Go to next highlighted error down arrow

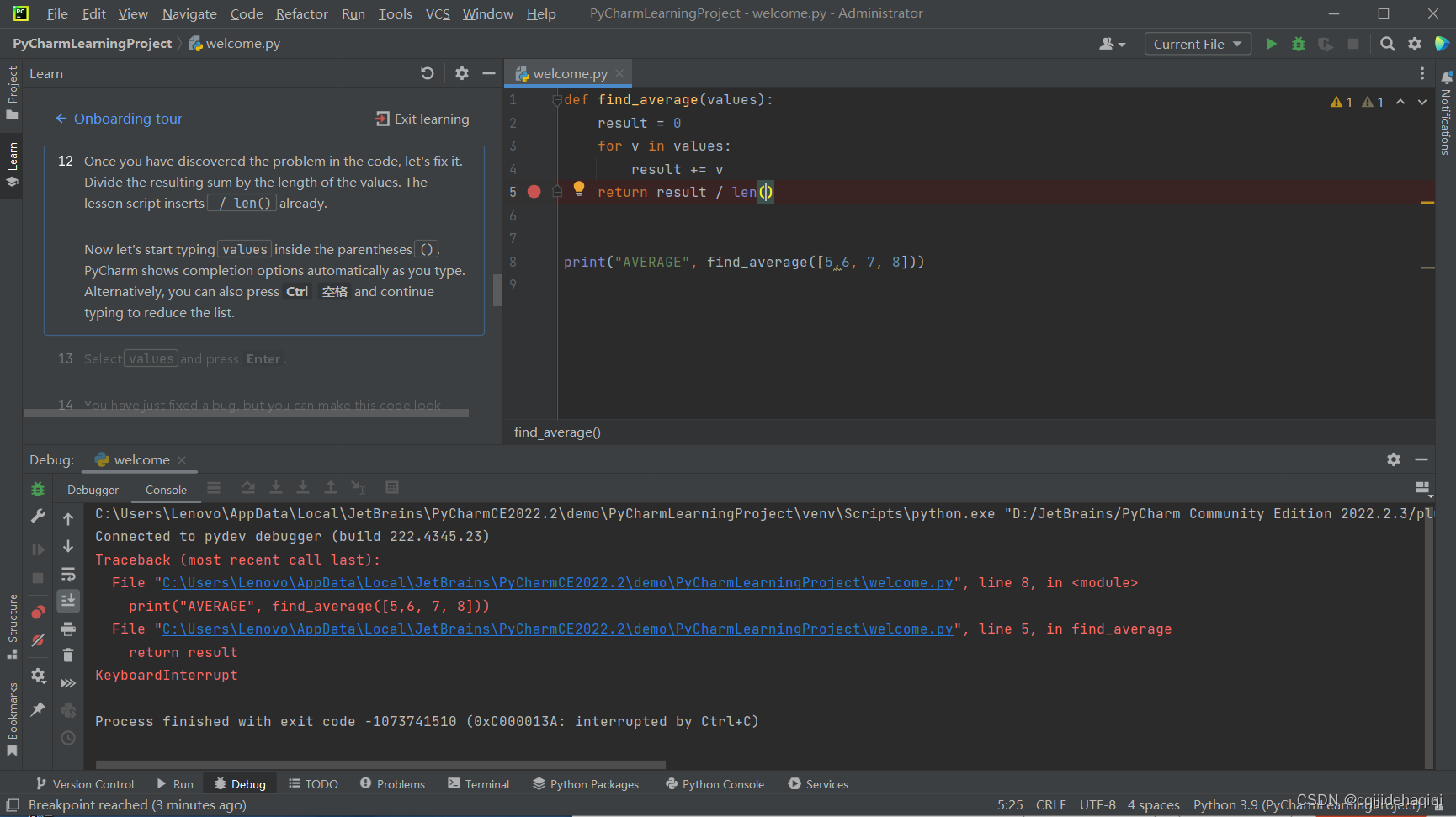[x=1422, y=102]
